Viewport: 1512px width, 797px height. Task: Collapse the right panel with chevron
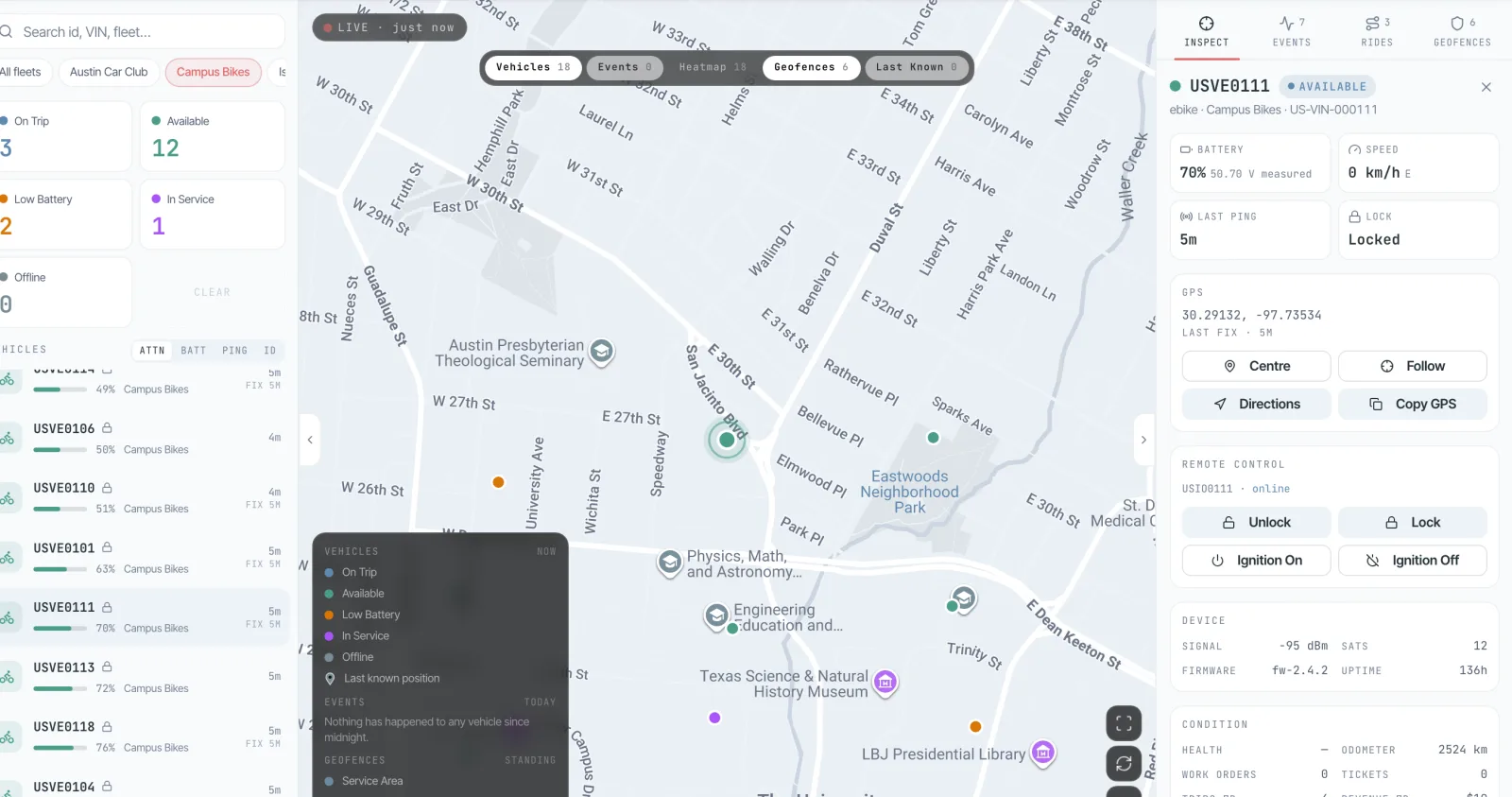[x=1143, y=440]
